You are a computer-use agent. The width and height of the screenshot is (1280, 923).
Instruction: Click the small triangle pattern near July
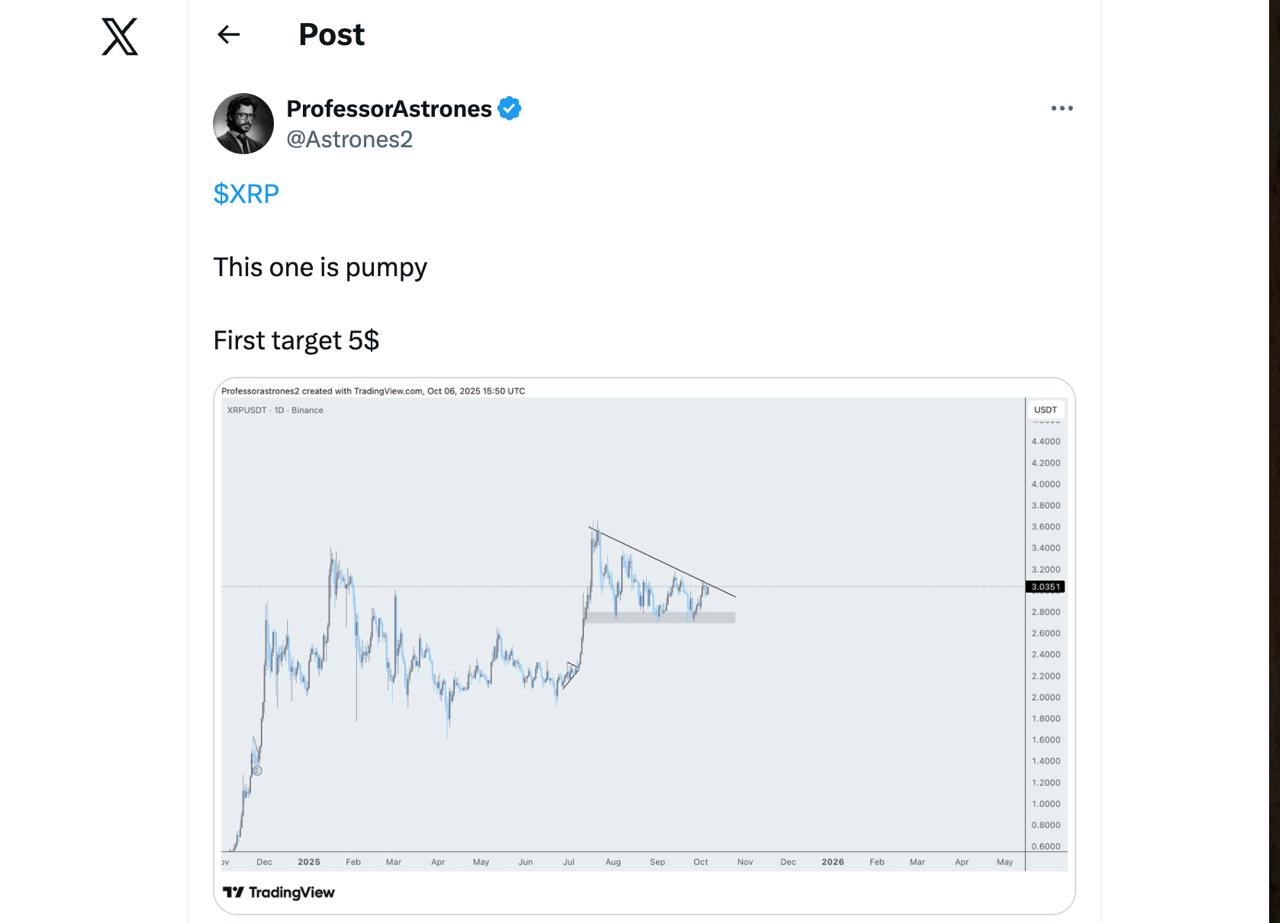point(571,674)
